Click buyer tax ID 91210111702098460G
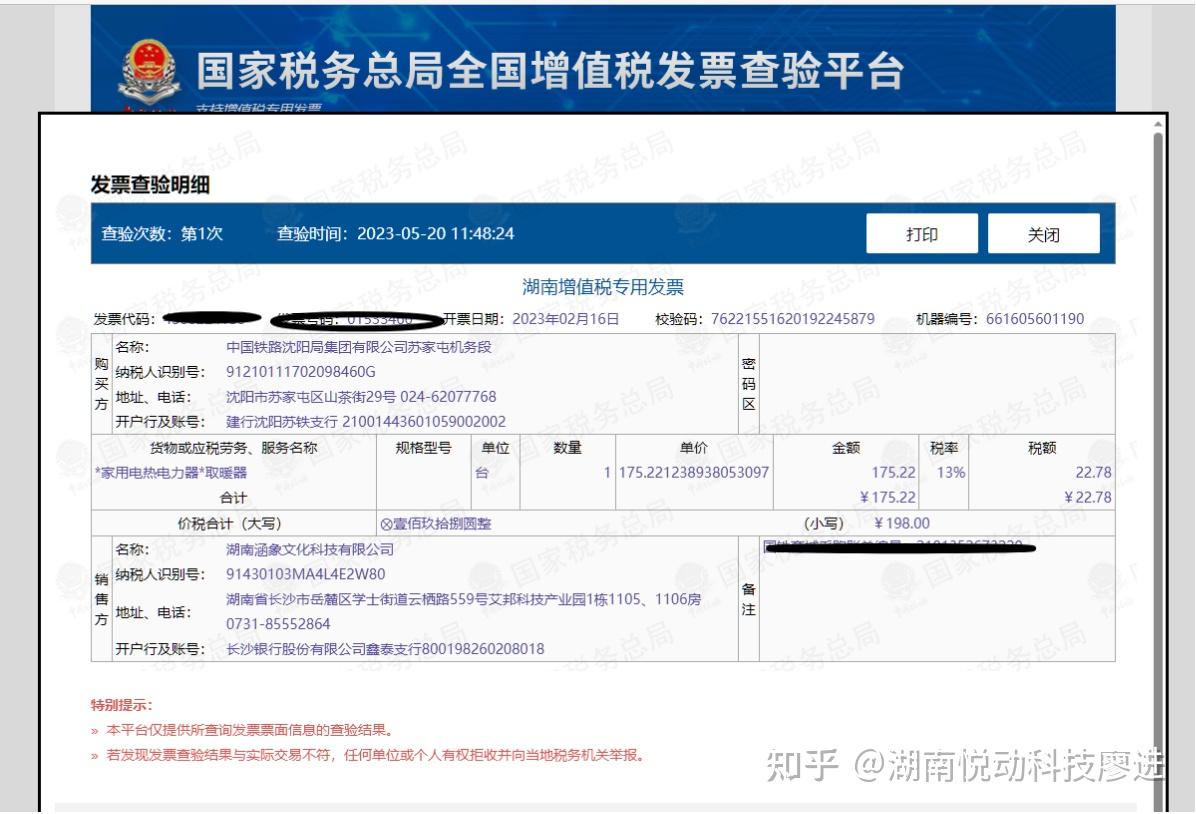The height and width of the screenshot is (814, 1196). click(x=301, y=372)
